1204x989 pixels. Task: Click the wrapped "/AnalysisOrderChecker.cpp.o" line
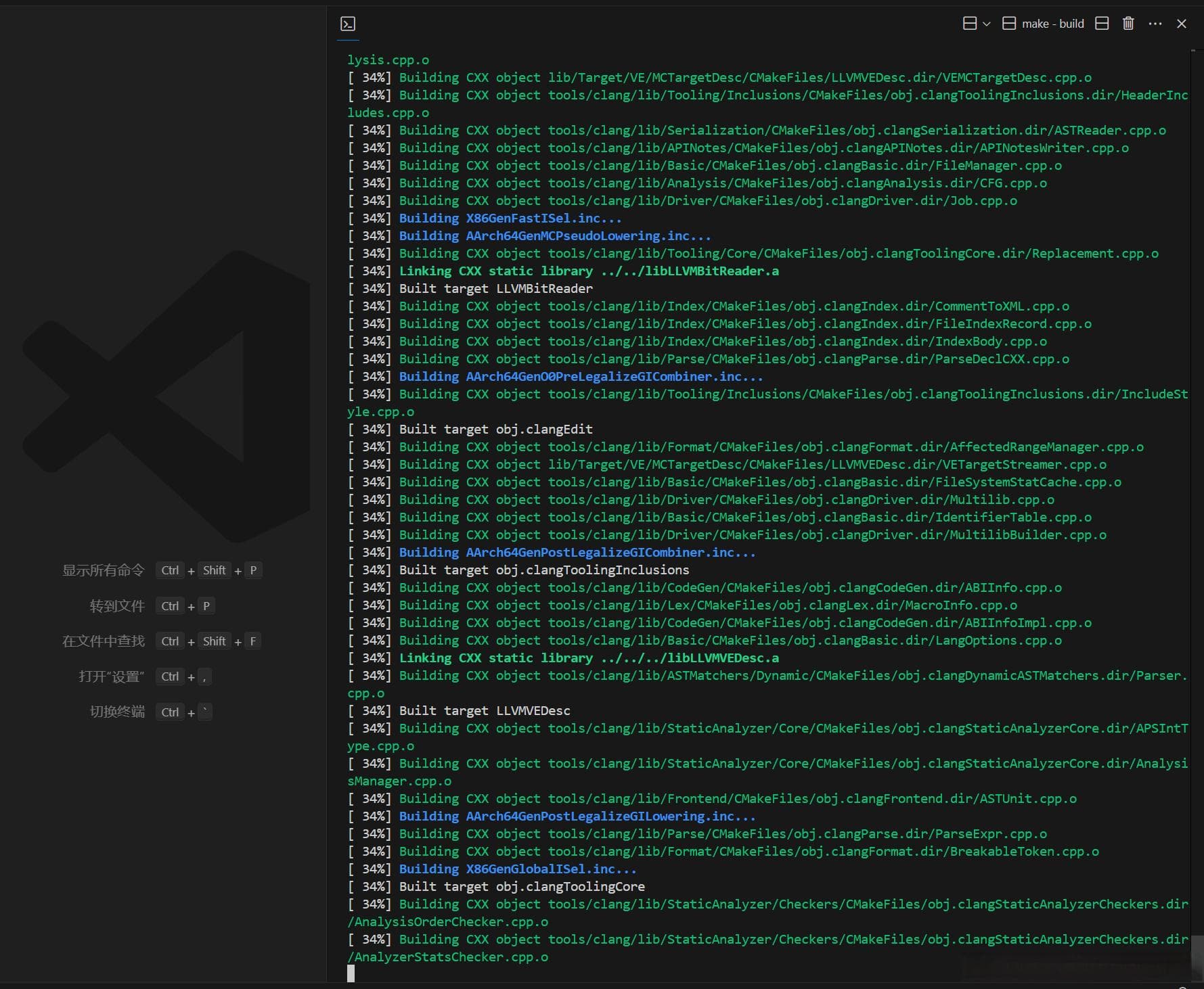tap(448, 922)
